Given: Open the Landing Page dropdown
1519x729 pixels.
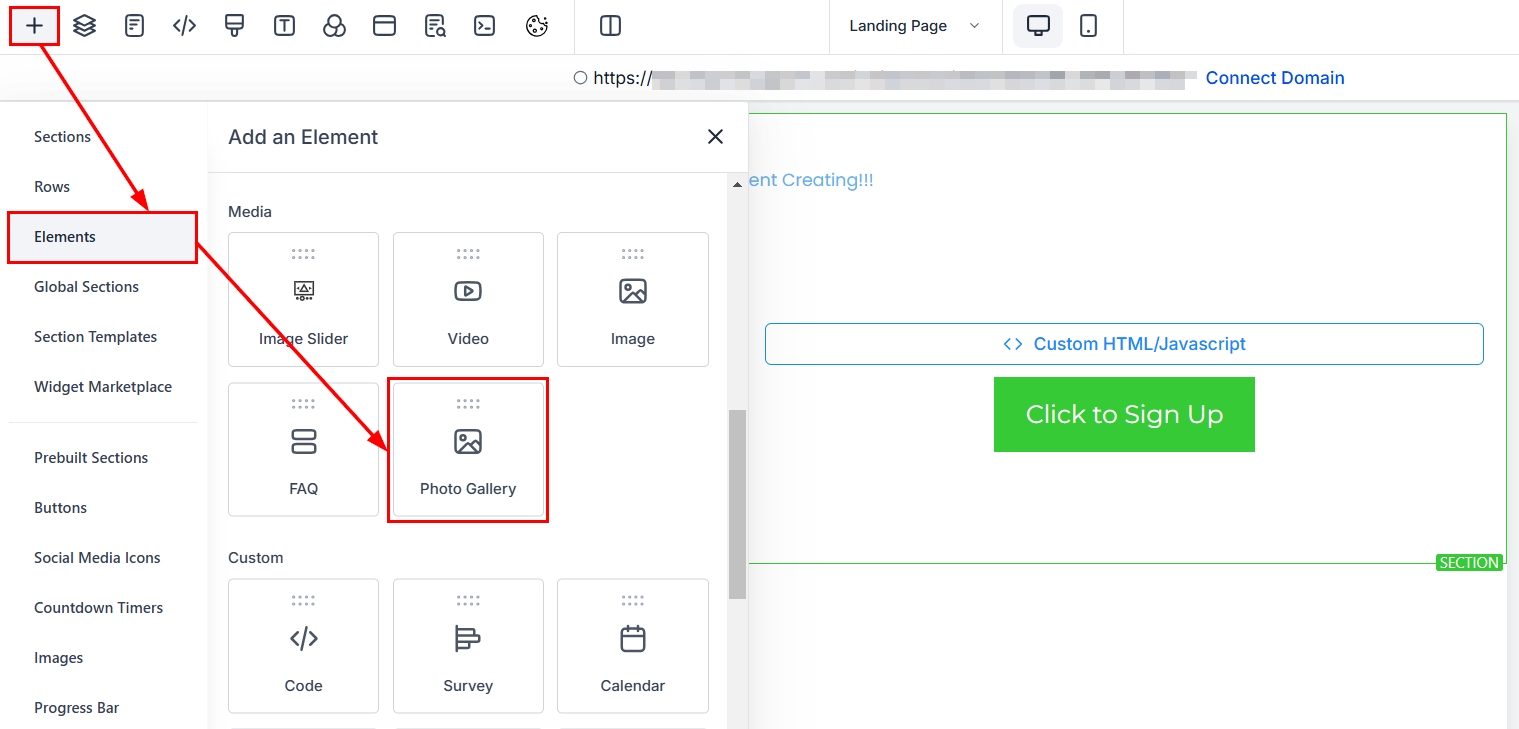Looking at the screenshot, I should point(915,26).
